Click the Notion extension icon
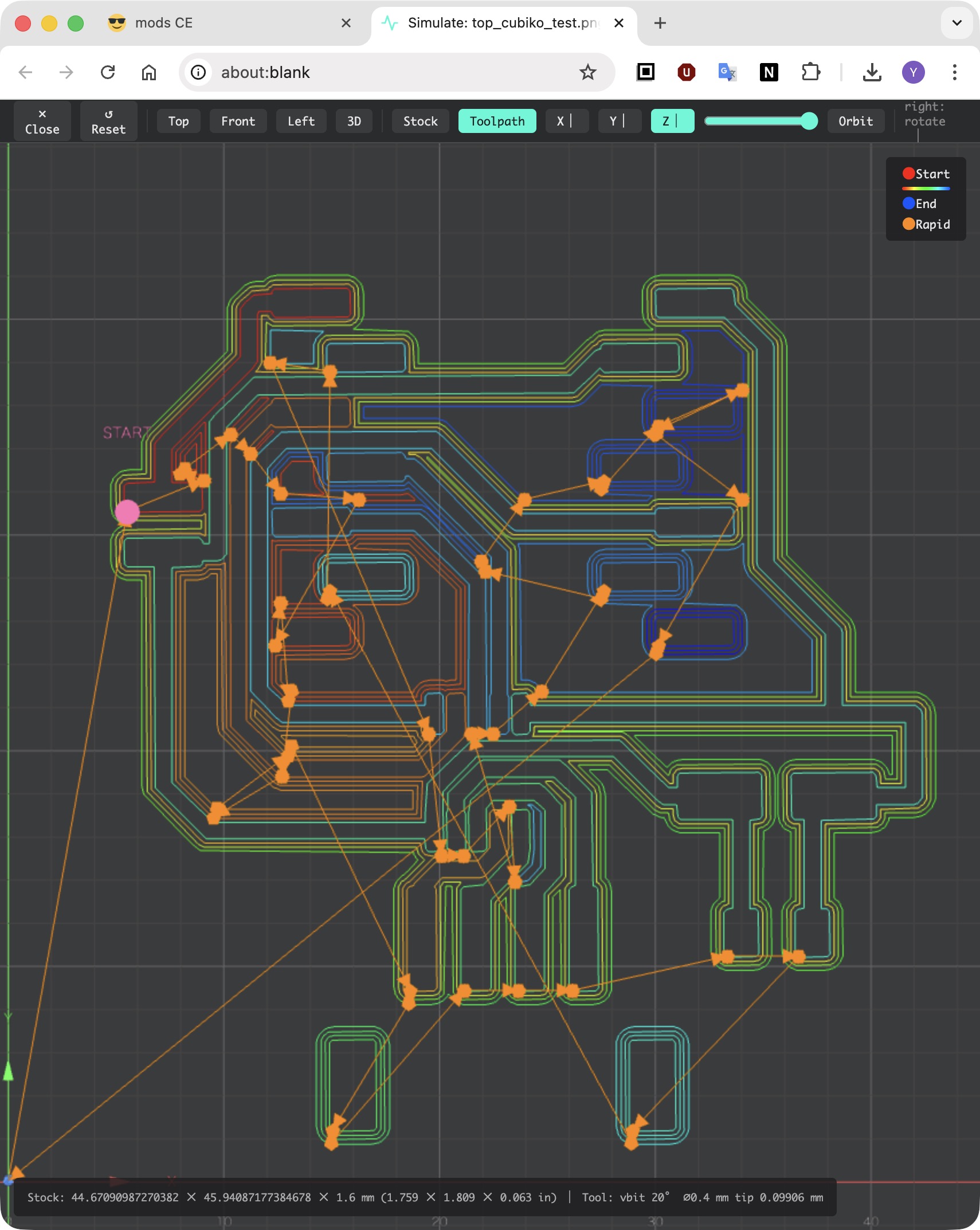 pyautogui.click(x=769, y=72)
